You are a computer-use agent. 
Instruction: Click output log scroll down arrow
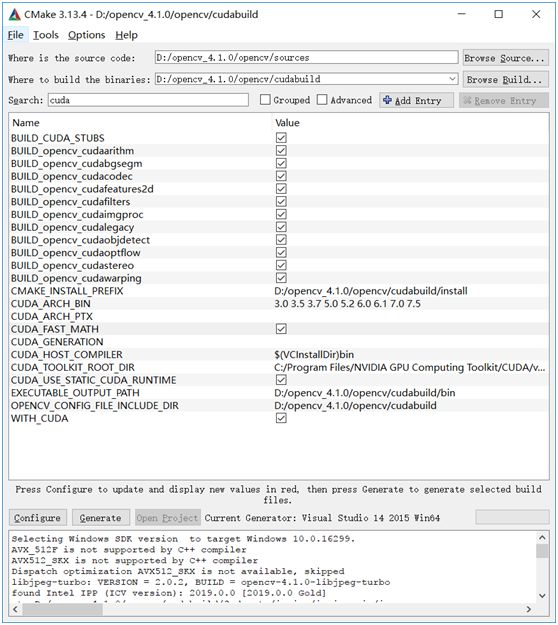coord(542,596)
